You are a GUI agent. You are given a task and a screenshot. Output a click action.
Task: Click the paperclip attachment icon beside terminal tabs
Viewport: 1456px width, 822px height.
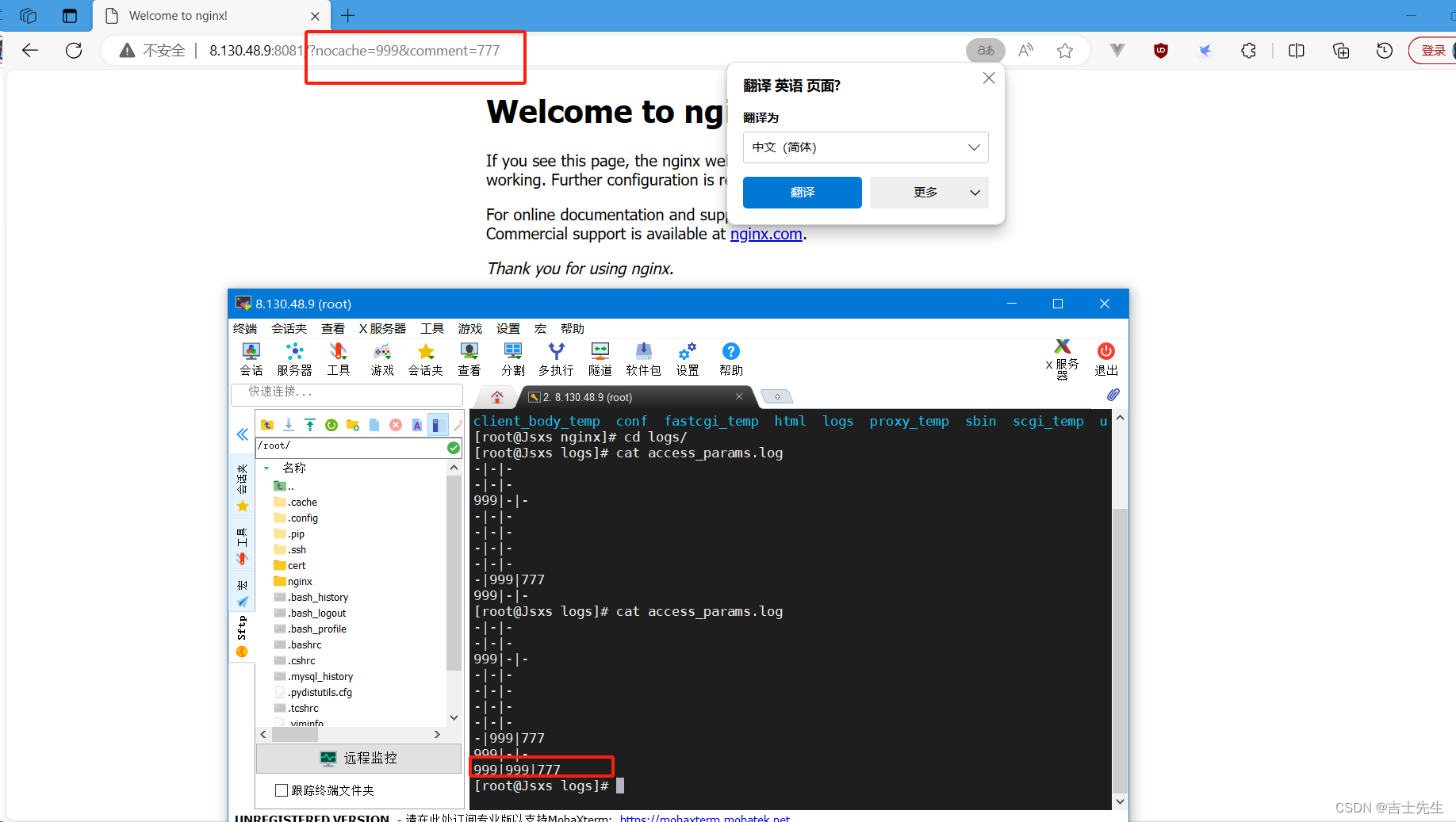point(1113,395)
